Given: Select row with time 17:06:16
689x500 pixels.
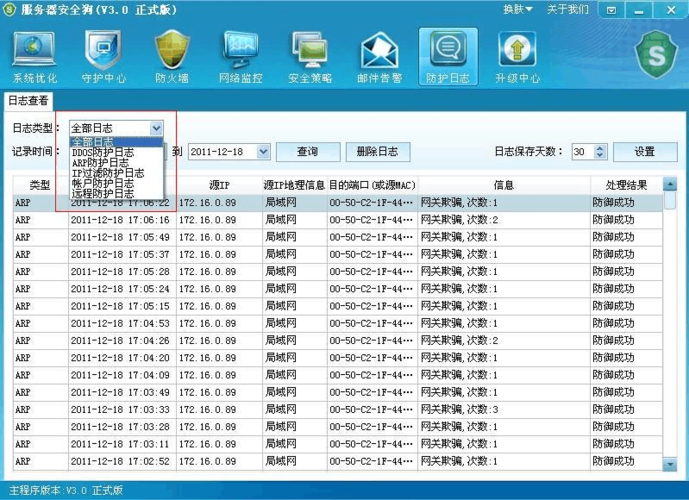Looking at the screenshot, I should tap(337, 220).
